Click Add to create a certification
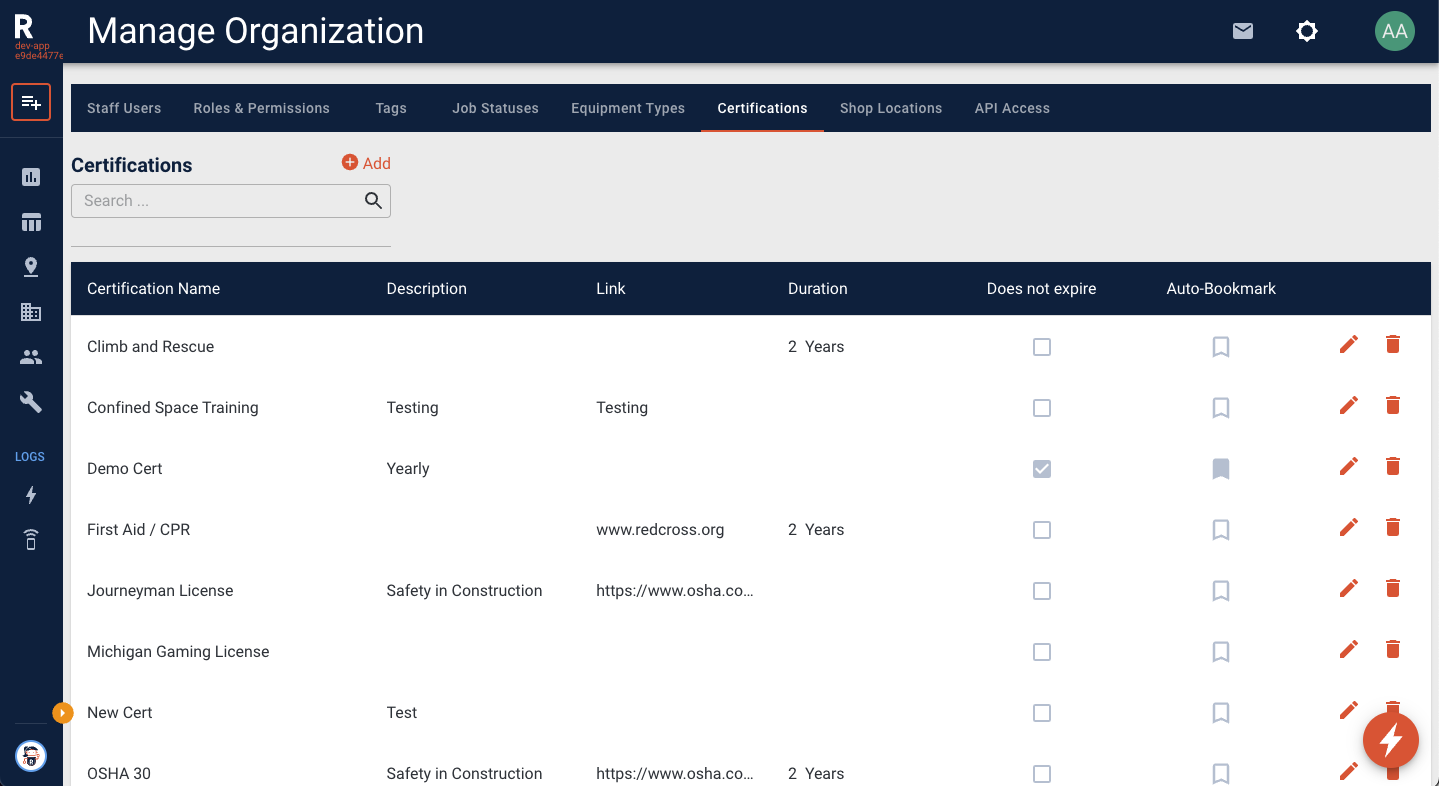Viewport: 1439px width, 786px height. (366, 163)
